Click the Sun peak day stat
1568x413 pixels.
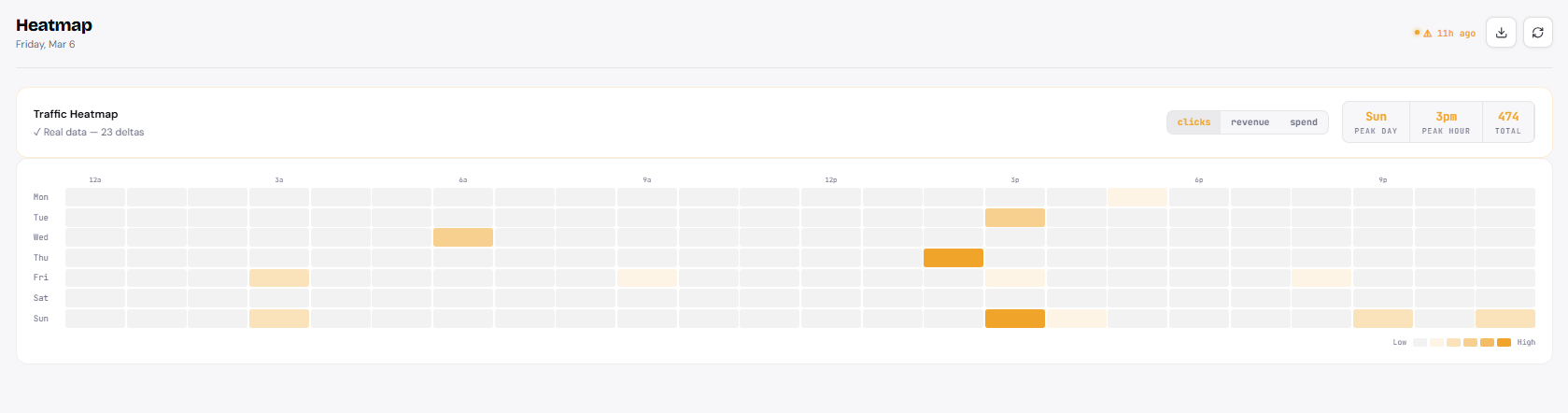(x=1376, y=122)
